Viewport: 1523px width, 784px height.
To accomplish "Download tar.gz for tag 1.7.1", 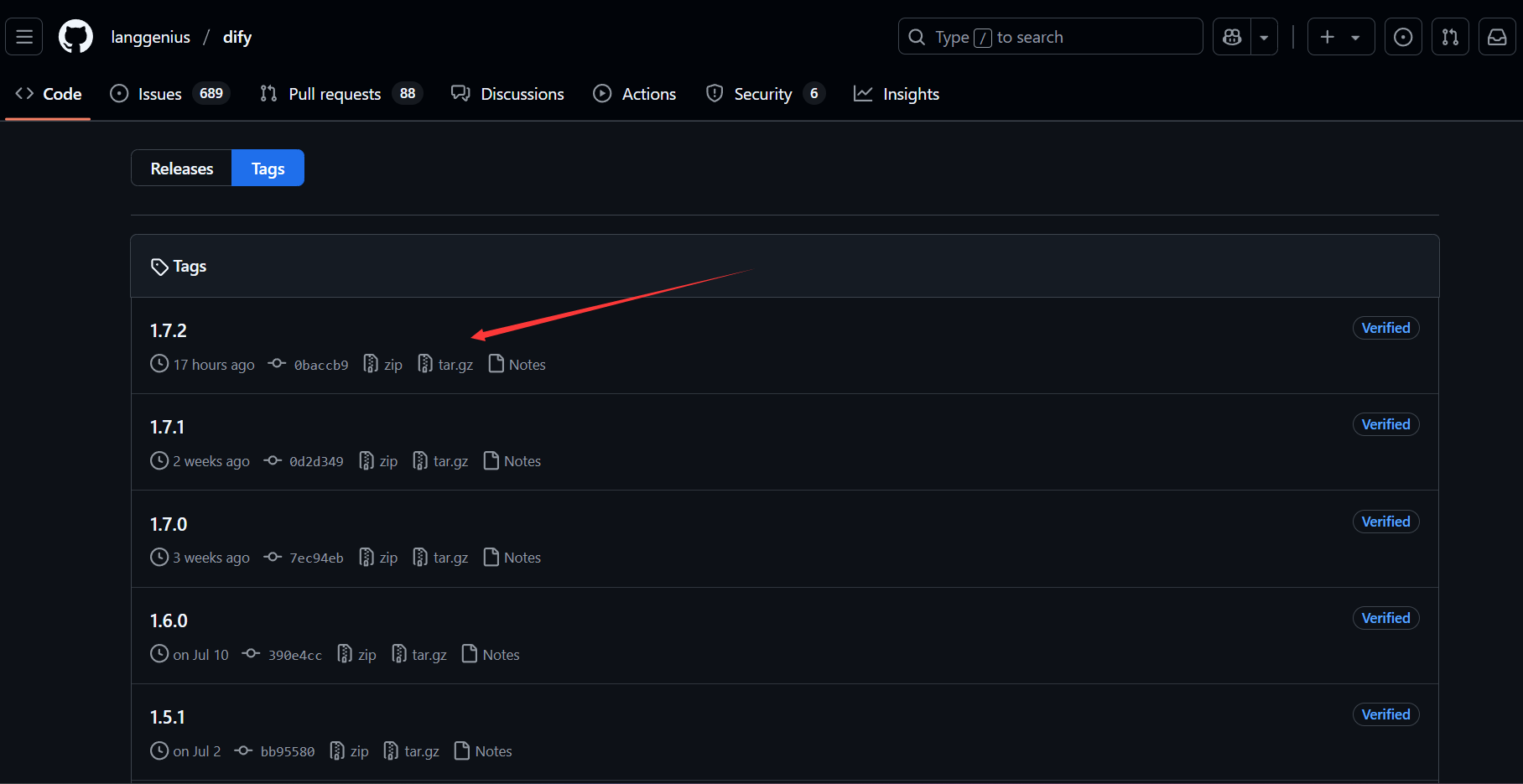I will tap(440, 461).
